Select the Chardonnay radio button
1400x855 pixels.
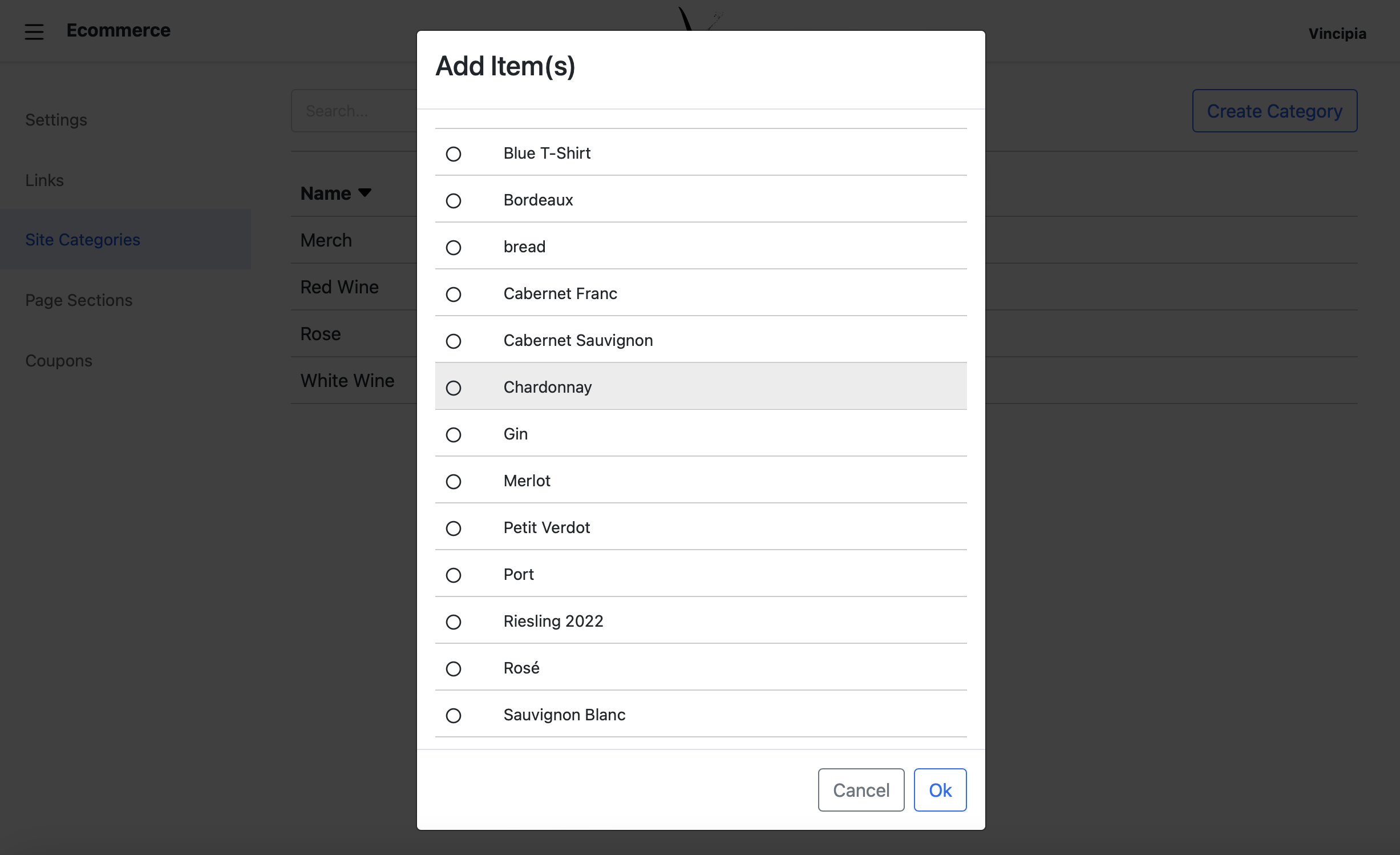click(454, 388)
